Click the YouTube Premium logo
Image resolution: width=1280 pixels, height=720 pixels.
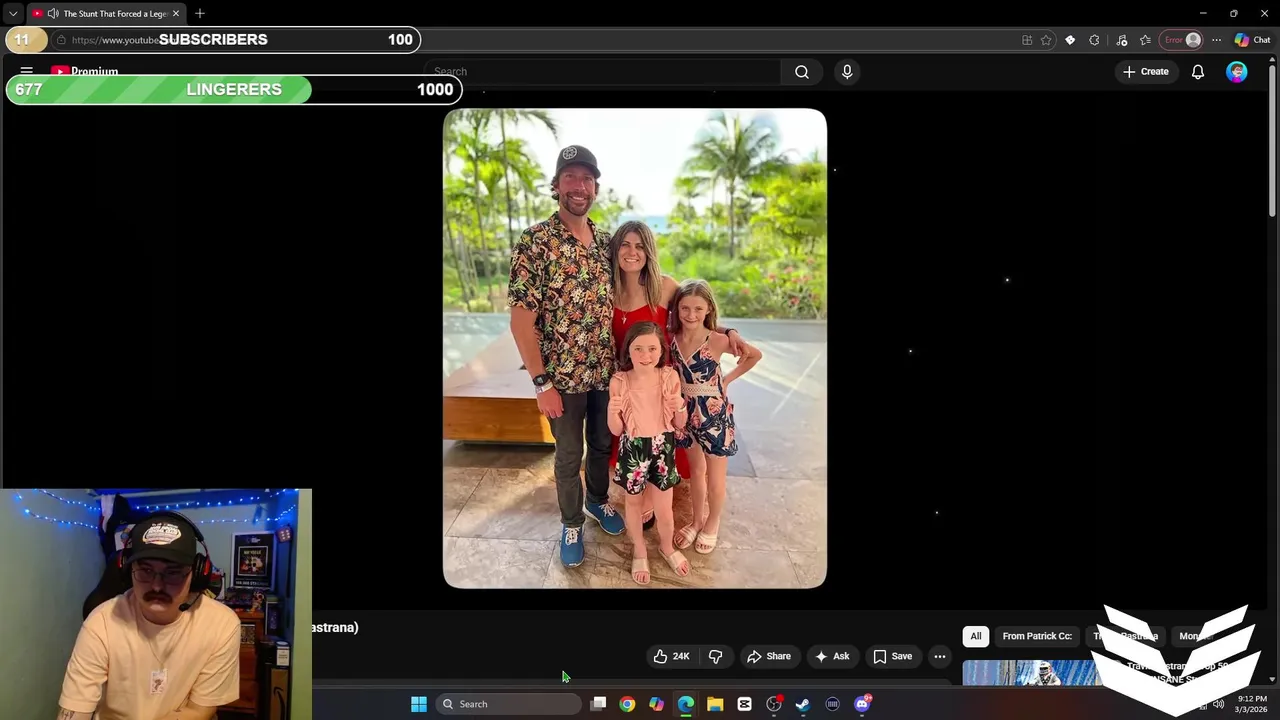click(x=85, y=72)
